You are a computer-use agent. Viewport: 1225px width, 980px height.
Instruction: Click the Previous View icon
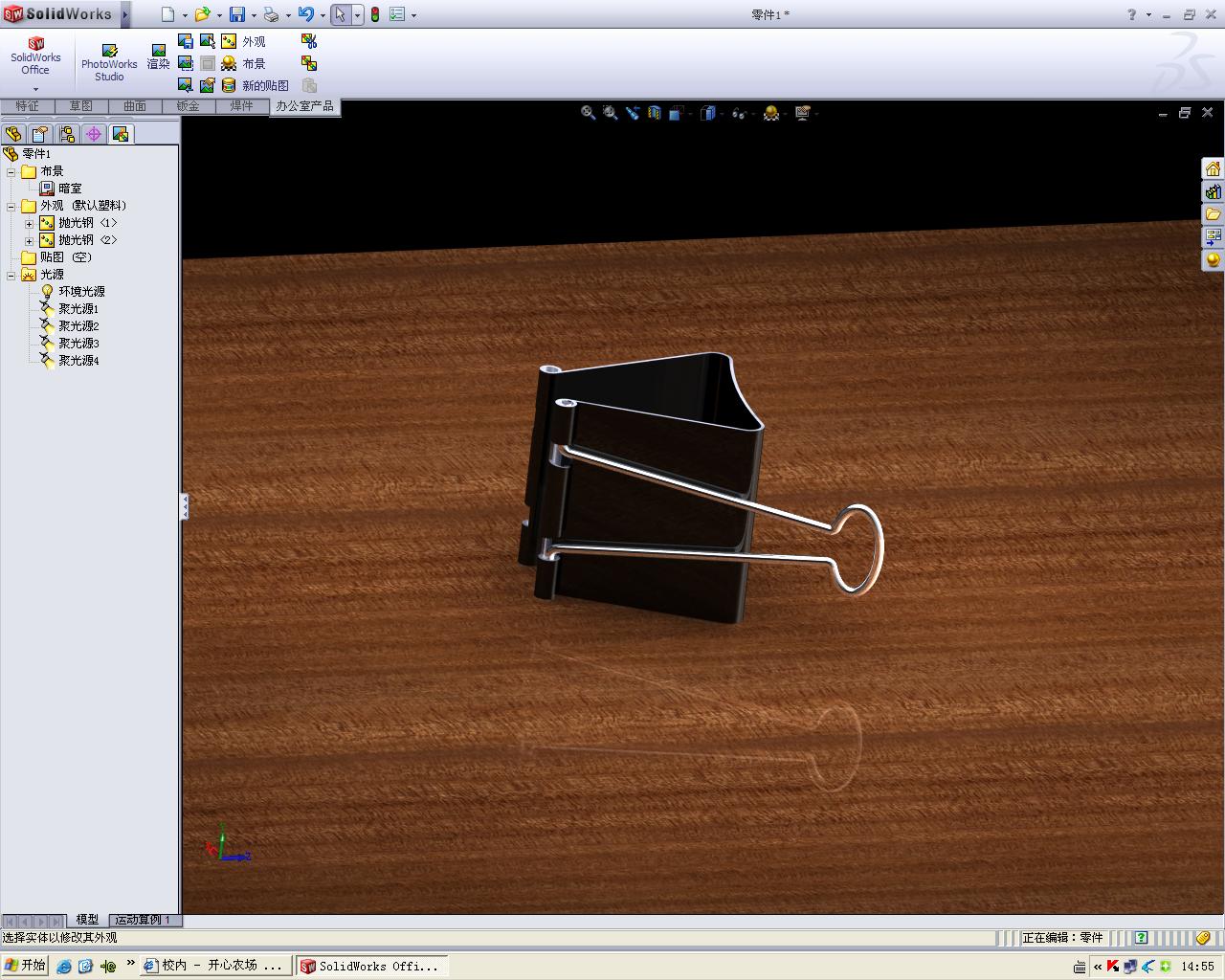(x=633, y=113)
